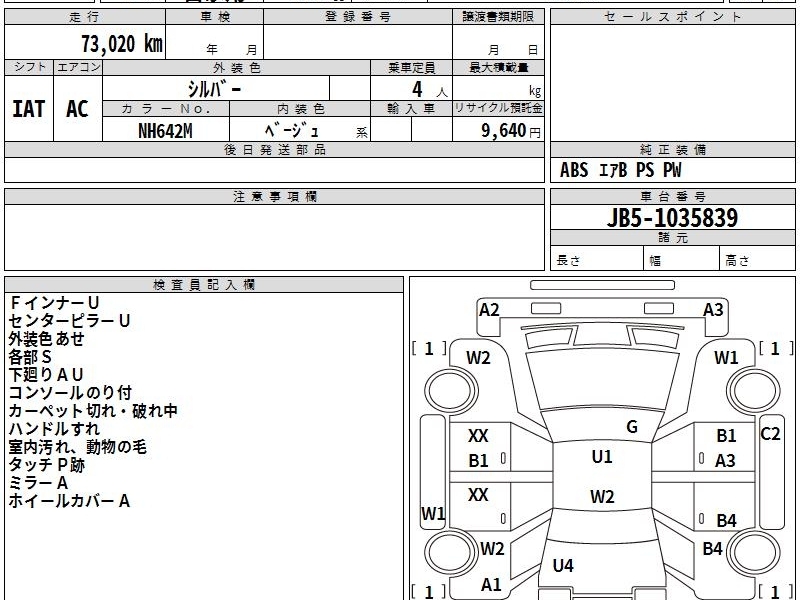Select the コンソールのり付 note
The height and width of the screenshot is (600, 800).
70,392
